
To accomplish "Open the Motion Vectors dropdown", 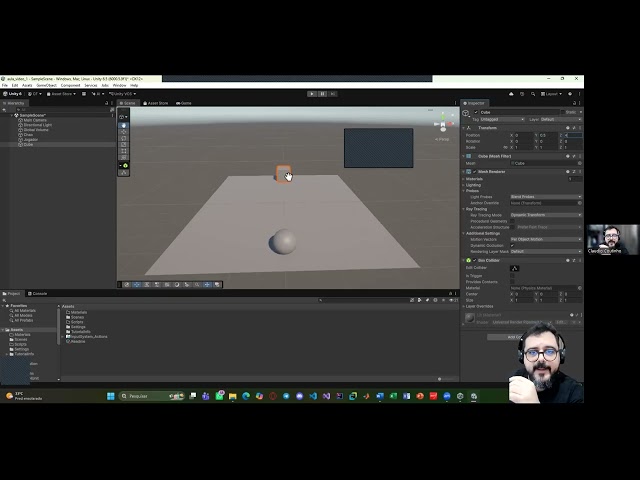I will [x=546, y=240].
